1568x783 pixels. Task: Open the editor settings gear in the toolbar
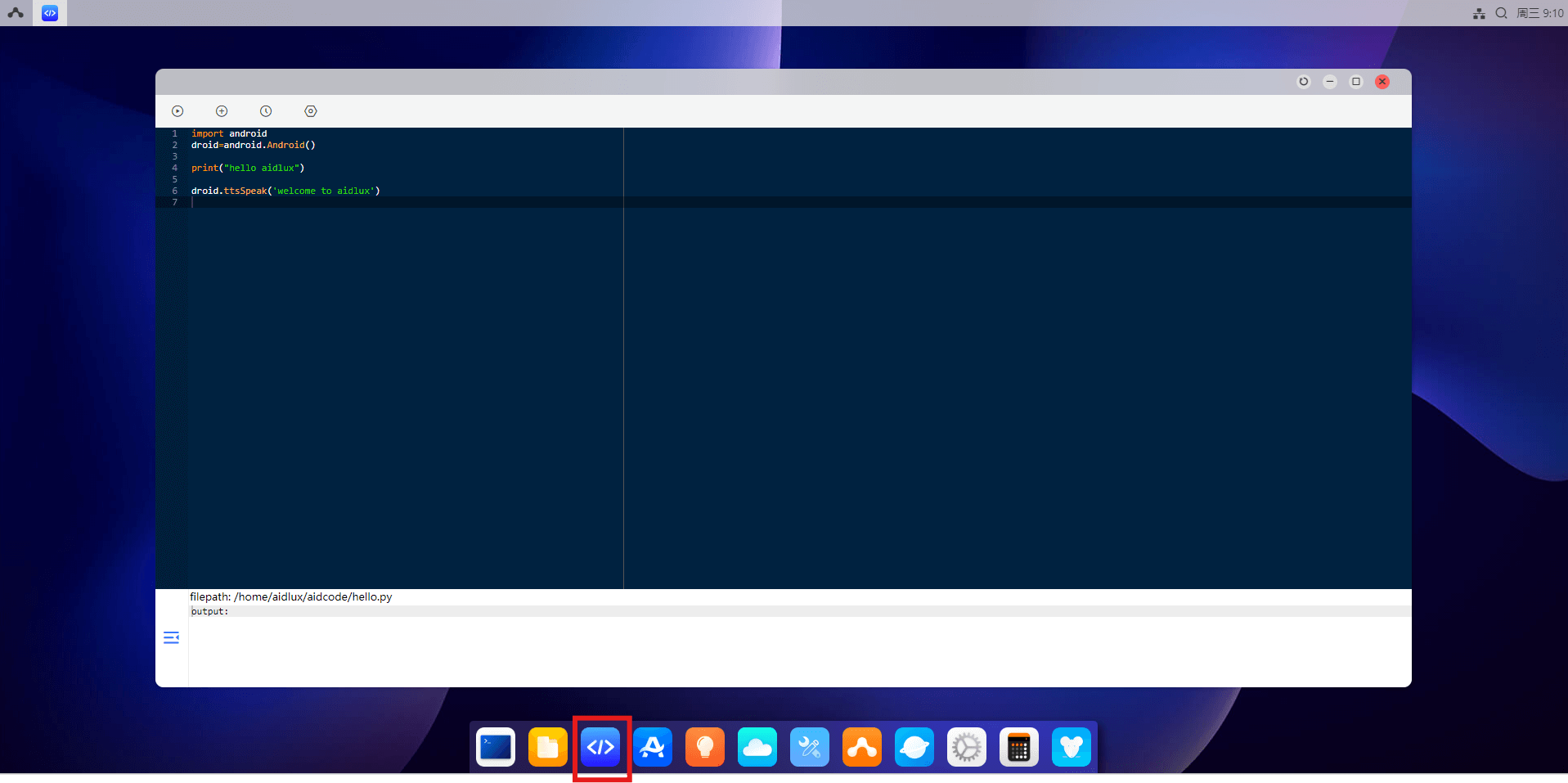coord(310,110)
